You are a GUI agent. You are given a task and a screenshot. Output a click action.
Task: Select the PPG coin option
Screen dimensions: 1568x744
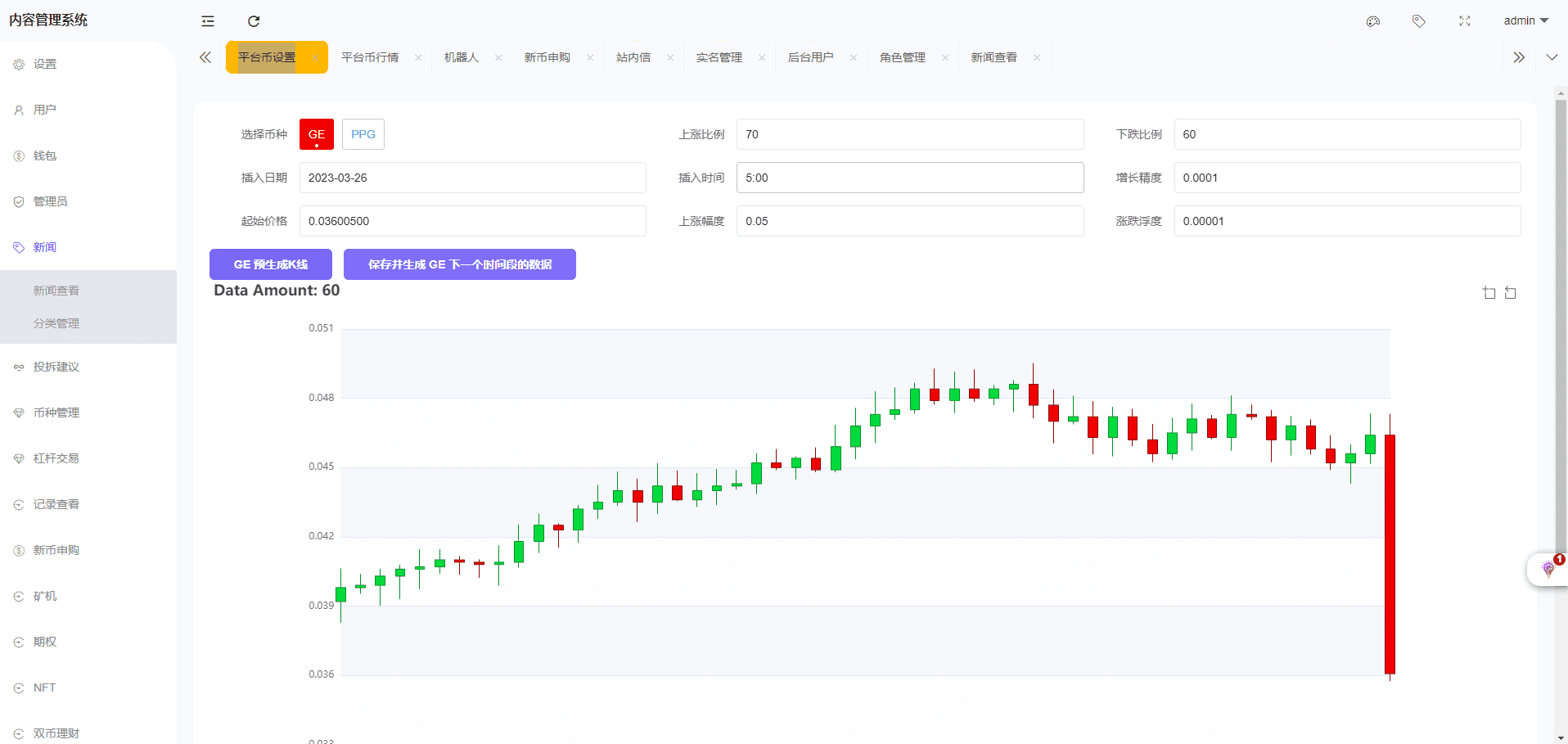[x=363, y=134]
